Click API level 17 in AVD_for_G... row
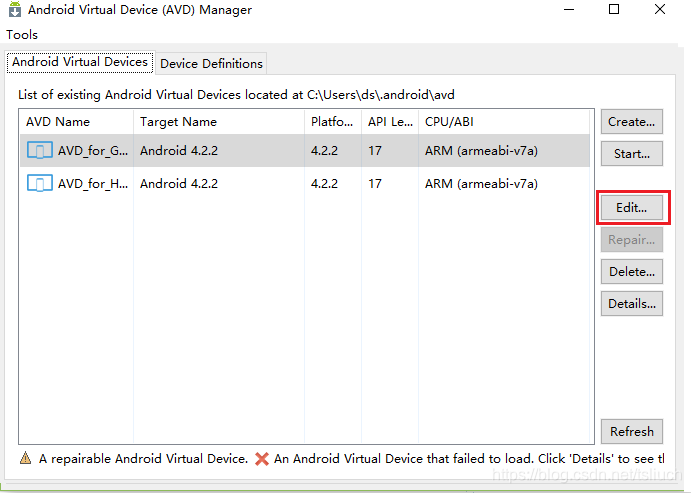Viewport: 691px width, 493px height. pos(375,151)
